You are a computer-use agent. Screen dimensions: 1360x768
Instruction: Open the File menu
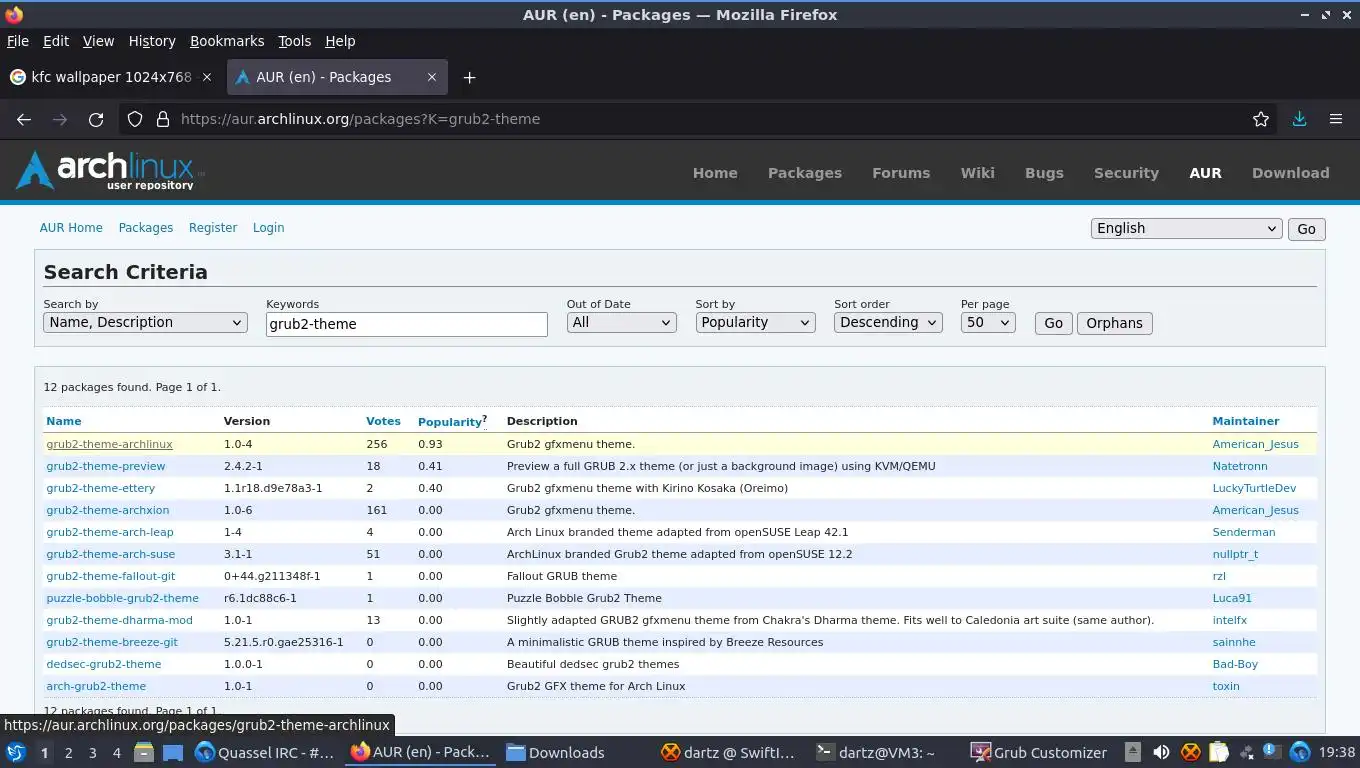(x=18, y=41)
